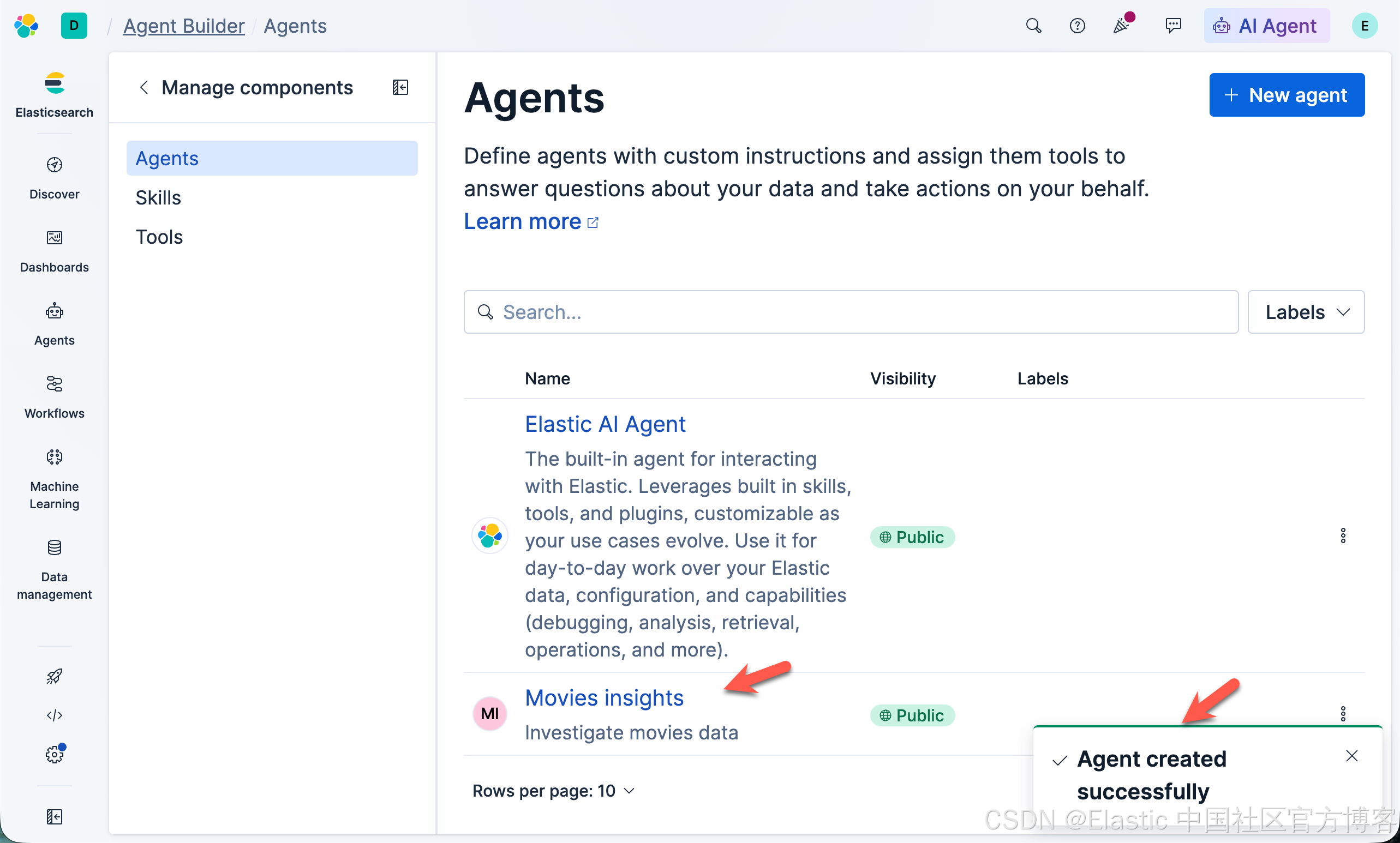The width and height of the screenshot is (1400, 843).
Task: Open the Elastic AI Agent link
Action: point(605,424)
